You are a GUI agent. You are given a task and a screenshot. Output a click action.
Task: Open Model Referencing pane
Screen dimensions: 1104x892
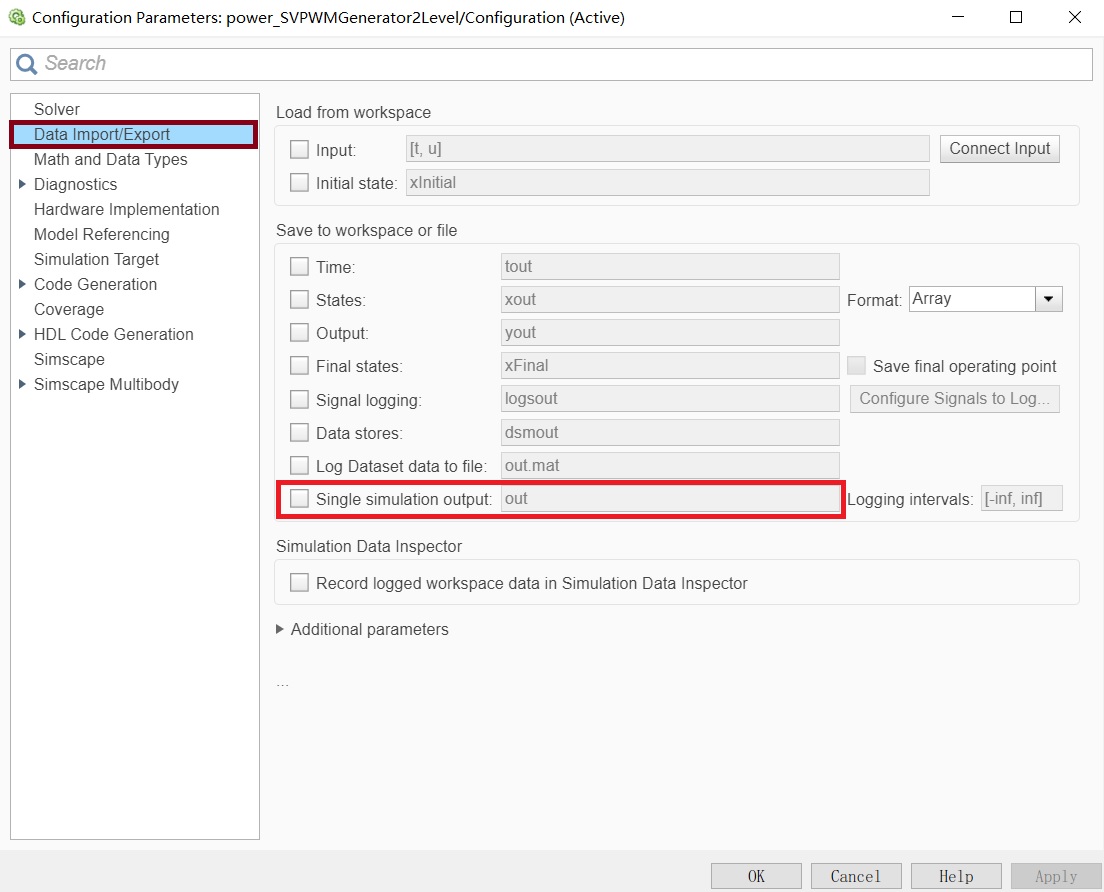[101, 234]
